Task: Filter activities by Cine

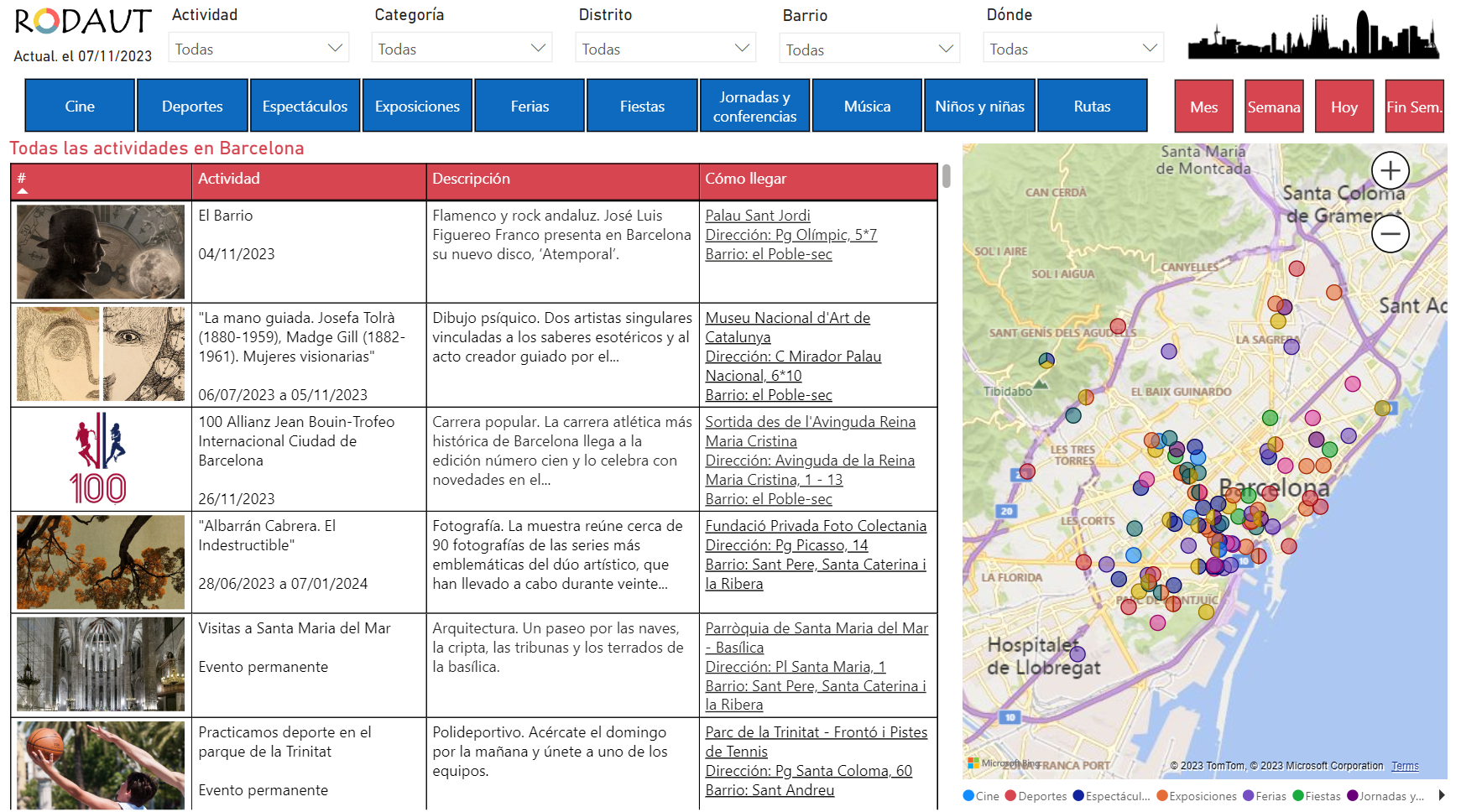Action: tap(80, 106)
